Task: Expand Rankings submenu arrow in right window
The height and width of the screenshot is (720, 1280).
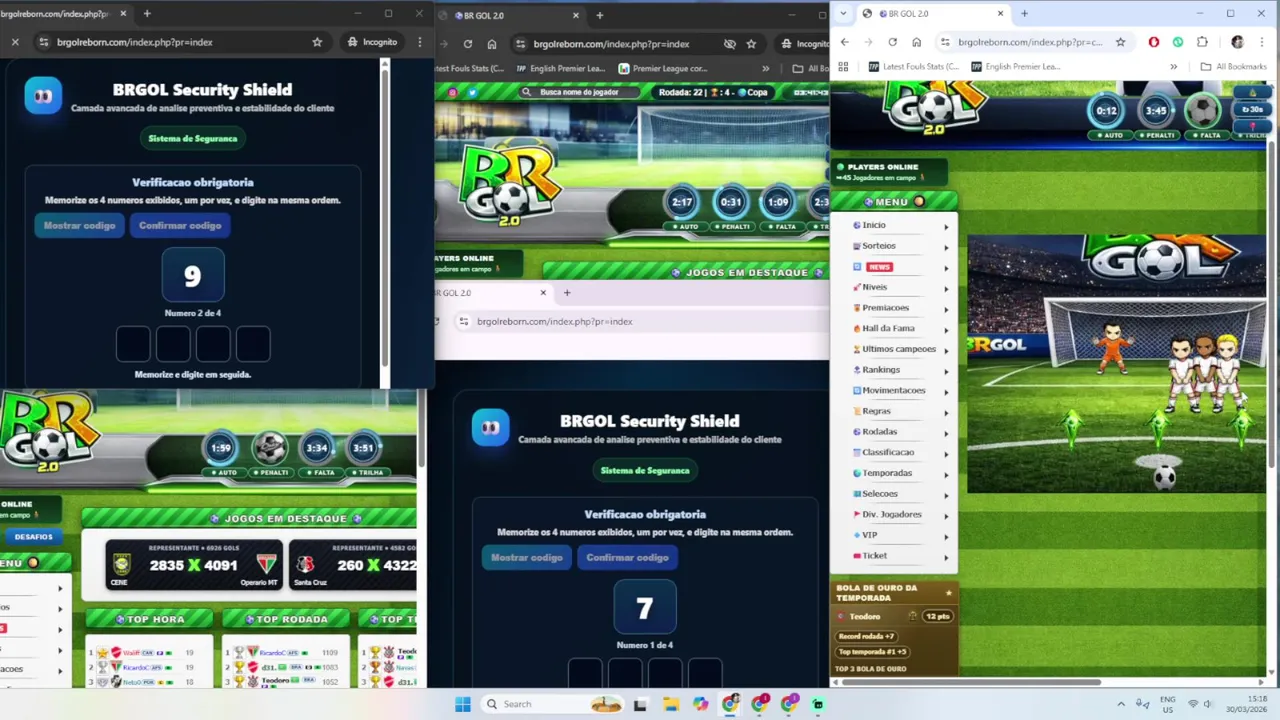Action: click(x=946, y=371)
